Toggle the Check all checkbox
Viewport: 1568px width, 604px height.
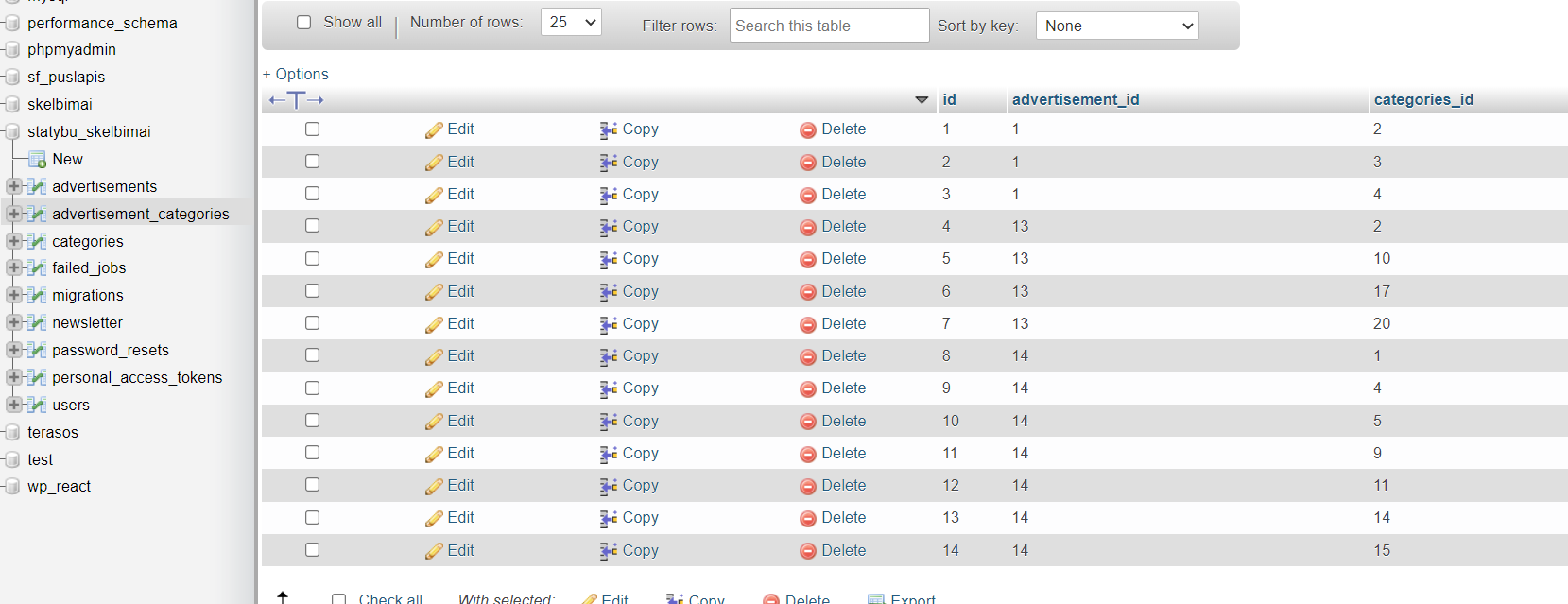click(x=339, y=599)
